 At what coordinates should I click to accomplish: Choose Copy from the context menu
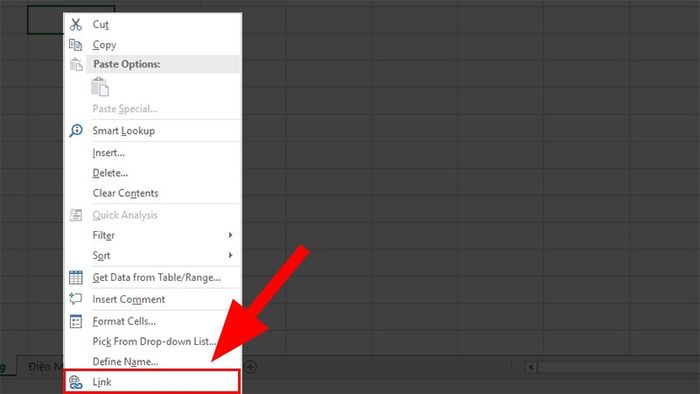pyautogui.click(x=152, y=45)
